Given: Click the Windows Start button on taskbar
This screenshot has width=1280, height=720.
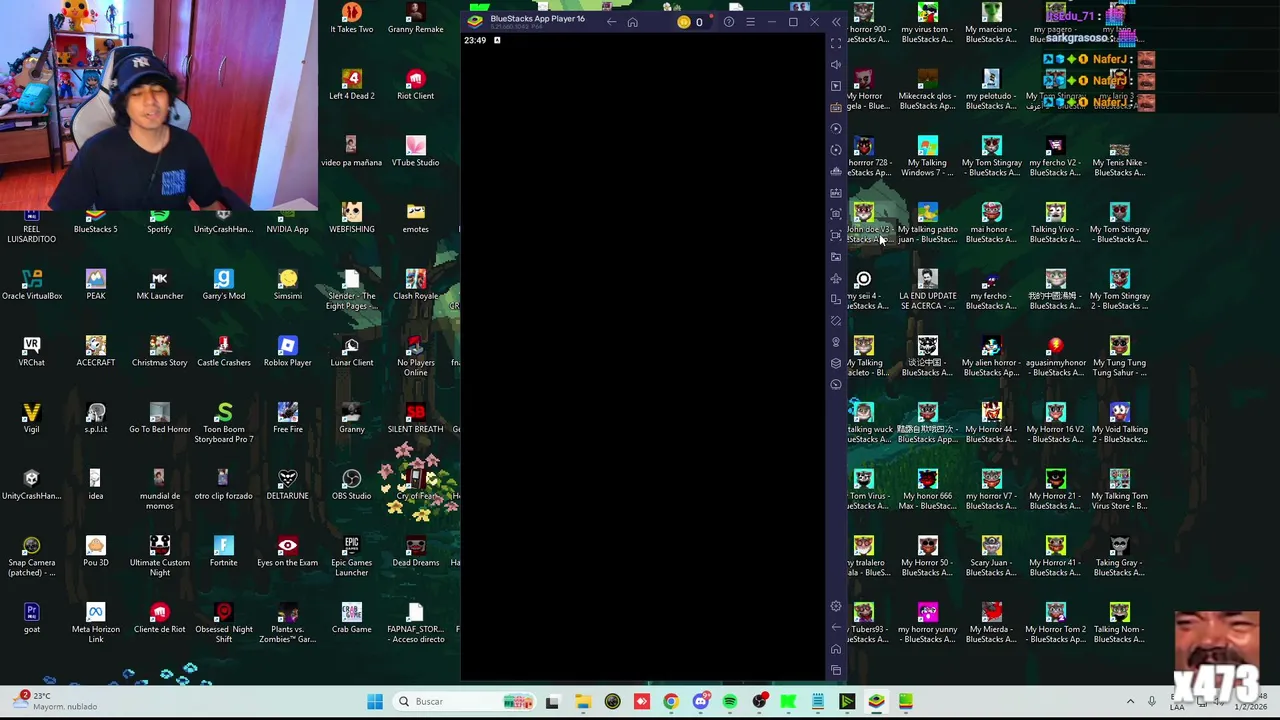Looking at the screenshot, I should 375,702.
